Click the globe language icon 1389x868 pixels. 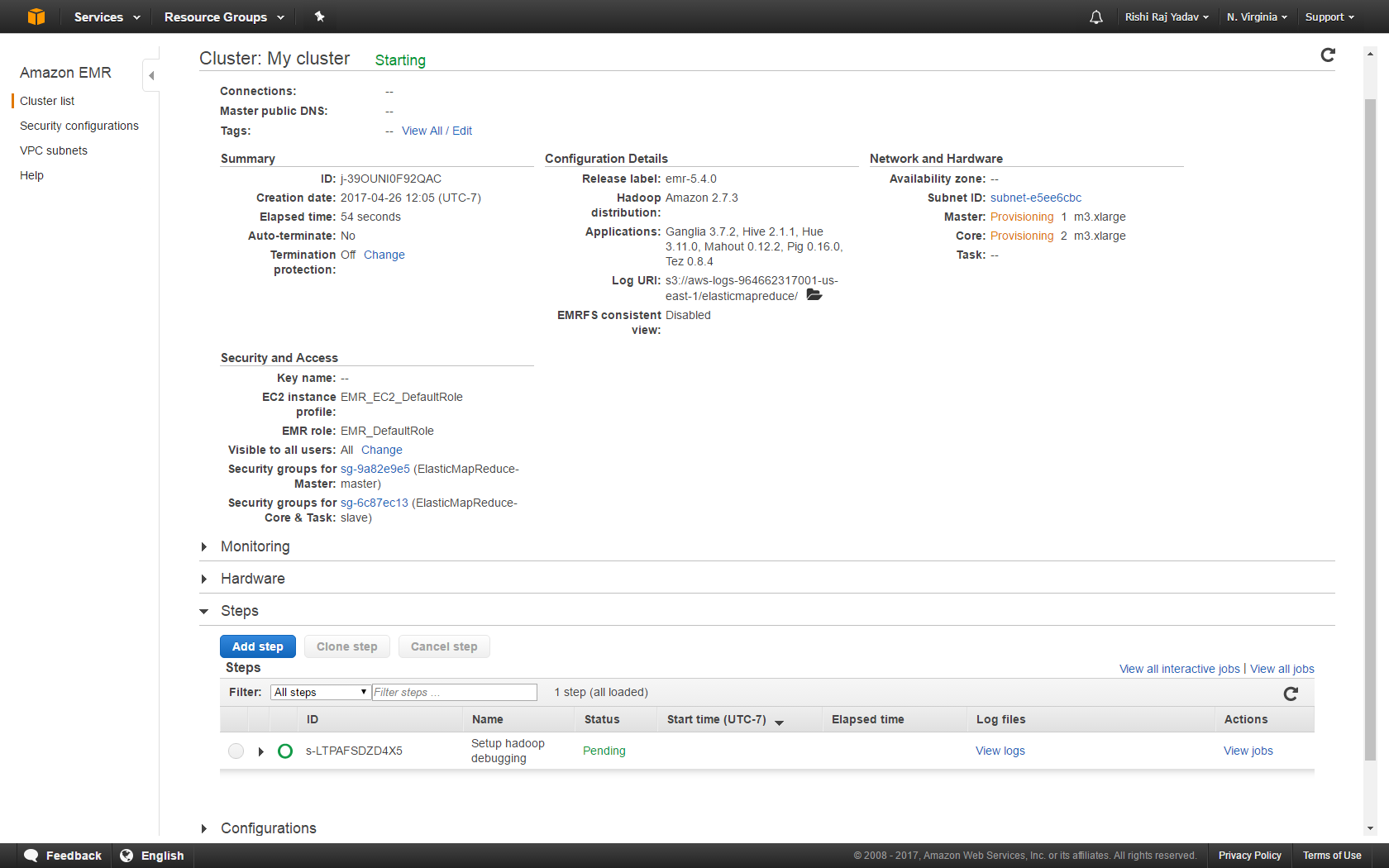[126, 856]
